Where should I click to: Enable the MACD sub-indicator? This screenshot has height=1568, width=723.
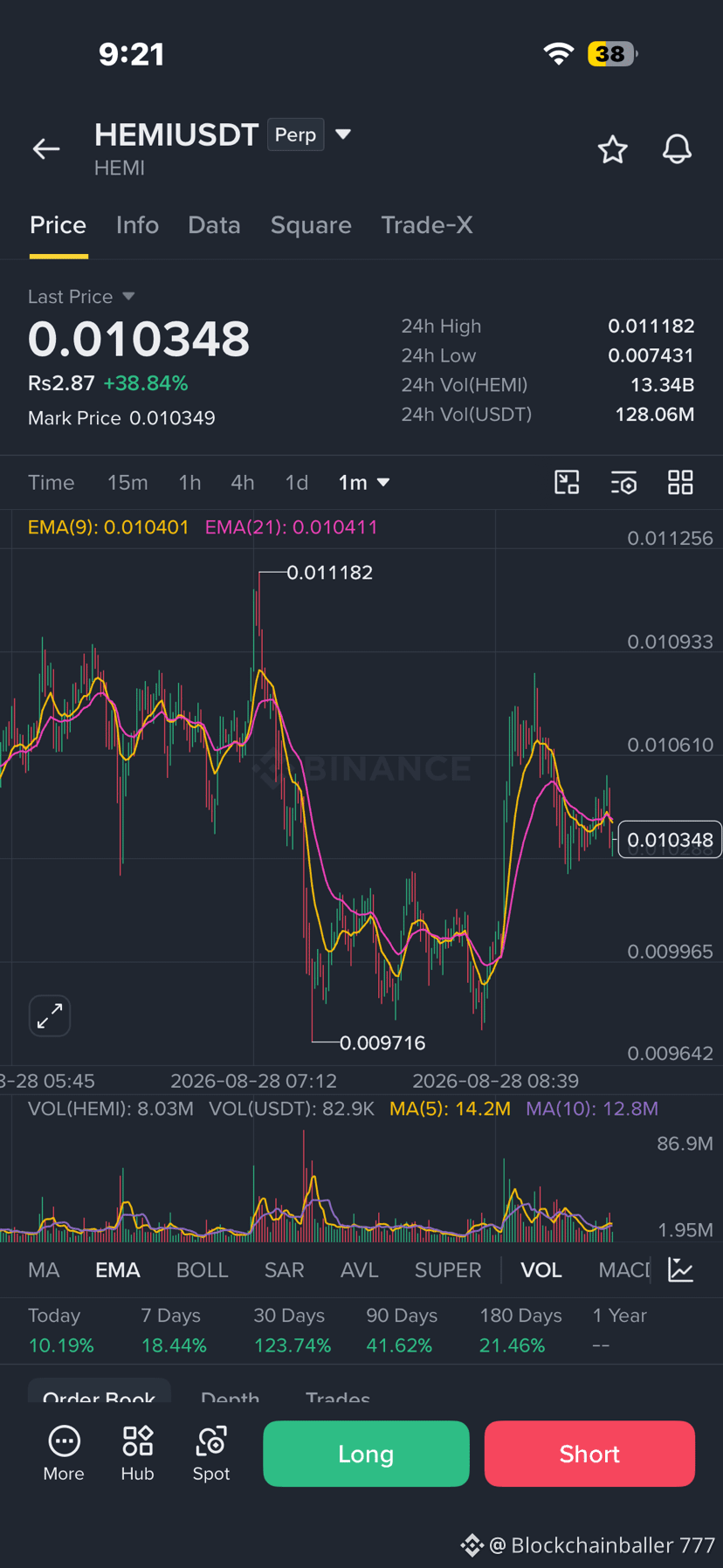coord(624,1270)
